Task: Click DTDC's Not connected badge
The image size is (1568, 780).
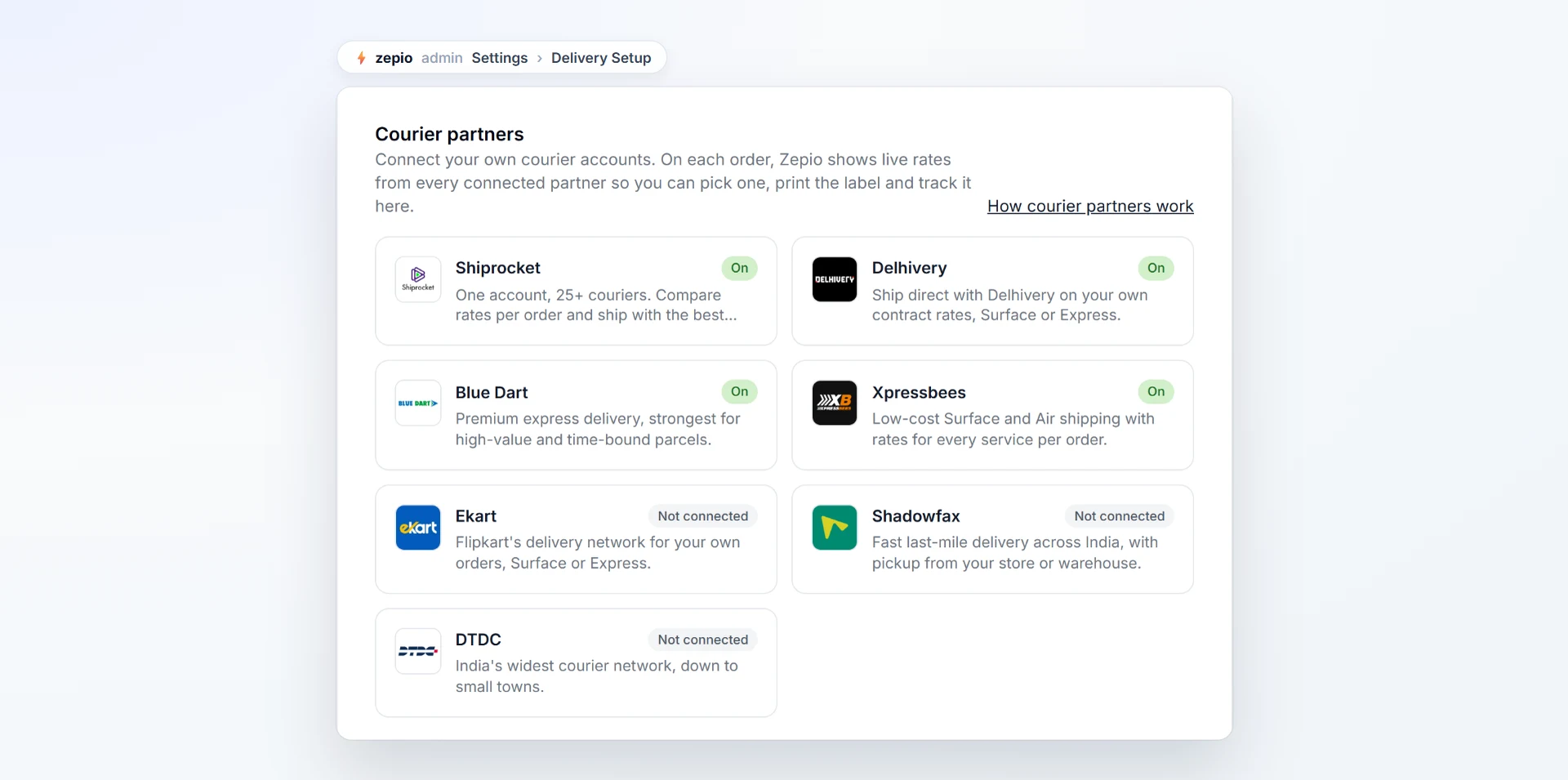Action: (703, 640)
